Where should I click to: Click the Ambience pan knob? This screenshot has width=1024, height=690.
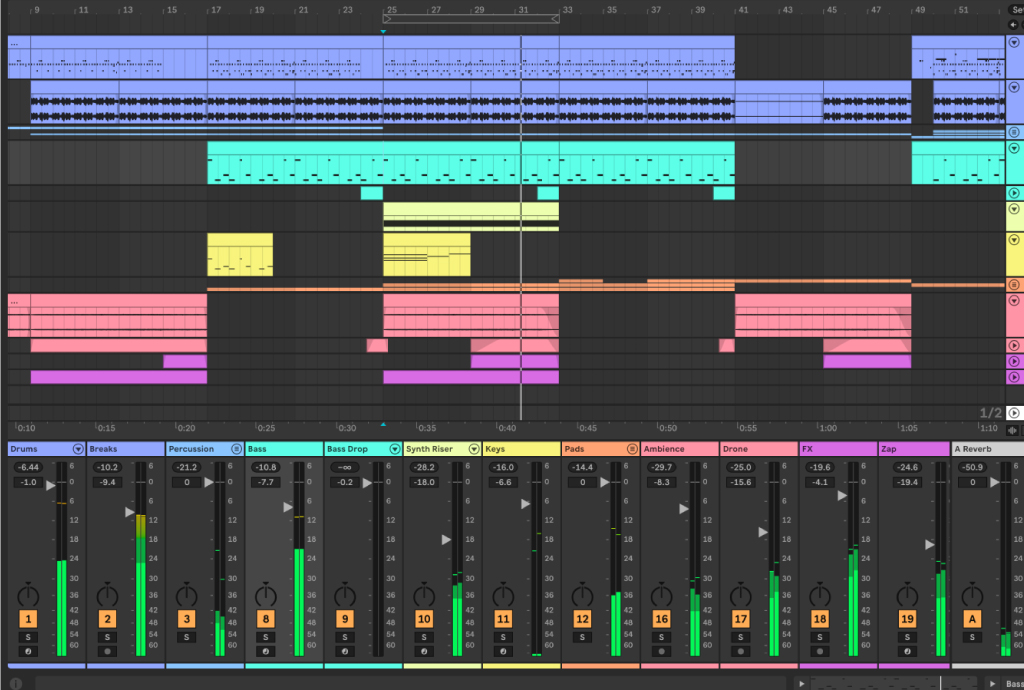click(x=662, y=595)
